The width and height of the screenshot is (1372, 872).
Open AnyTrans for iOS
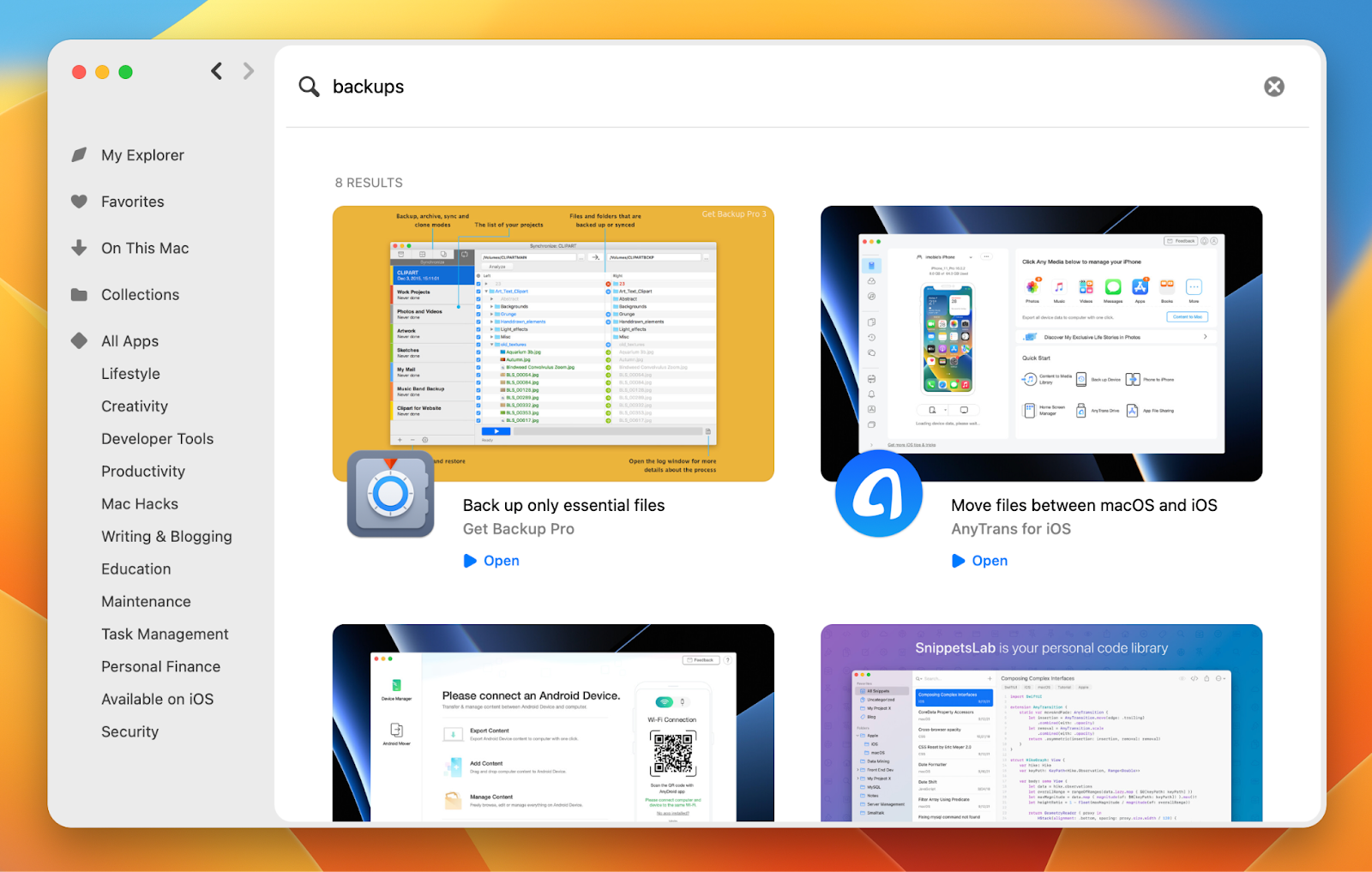979,561
